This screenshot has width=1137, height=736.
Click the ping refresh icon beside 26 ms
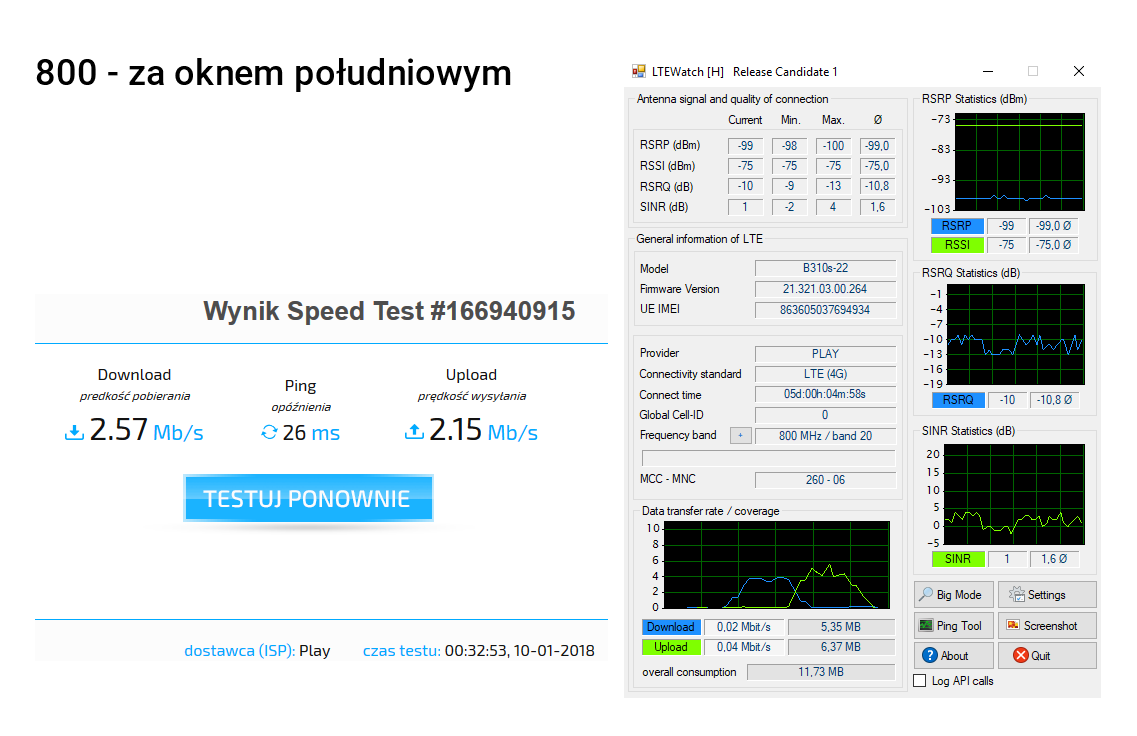(269, 433)
